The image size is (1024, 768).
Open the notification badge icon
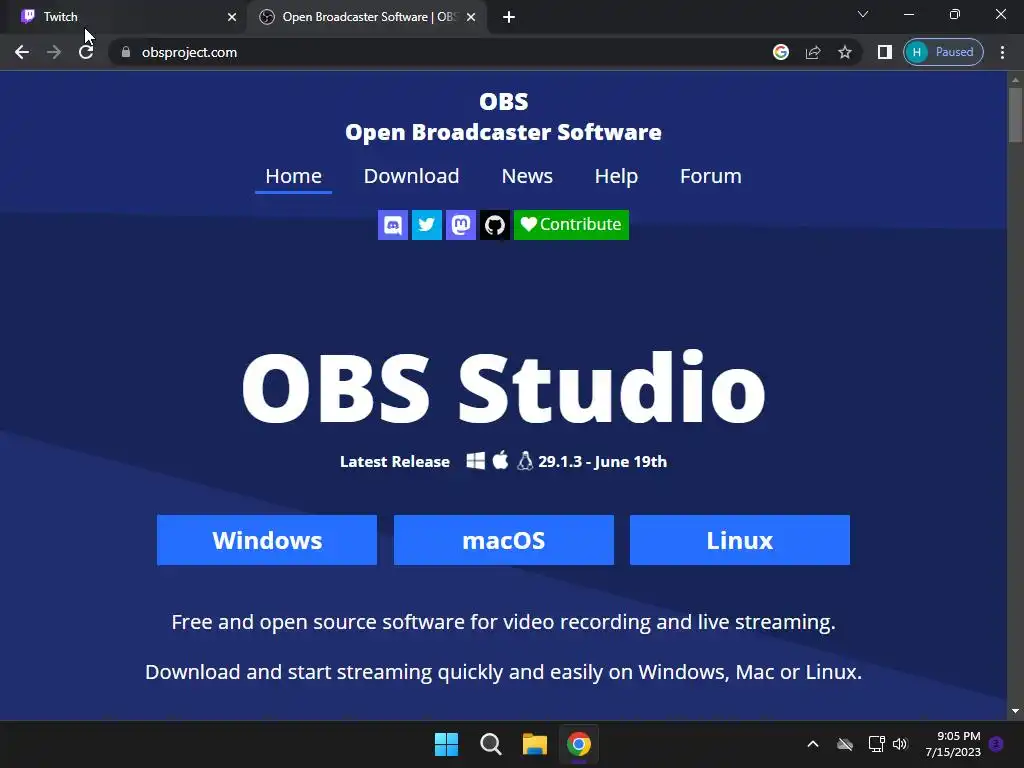(996, 744)
